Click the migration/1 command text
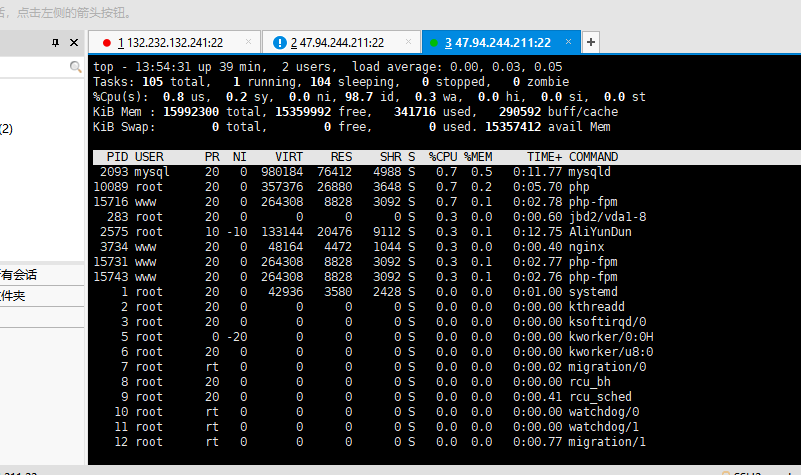This screenshot has width=801, height=475. pos(607,442)
